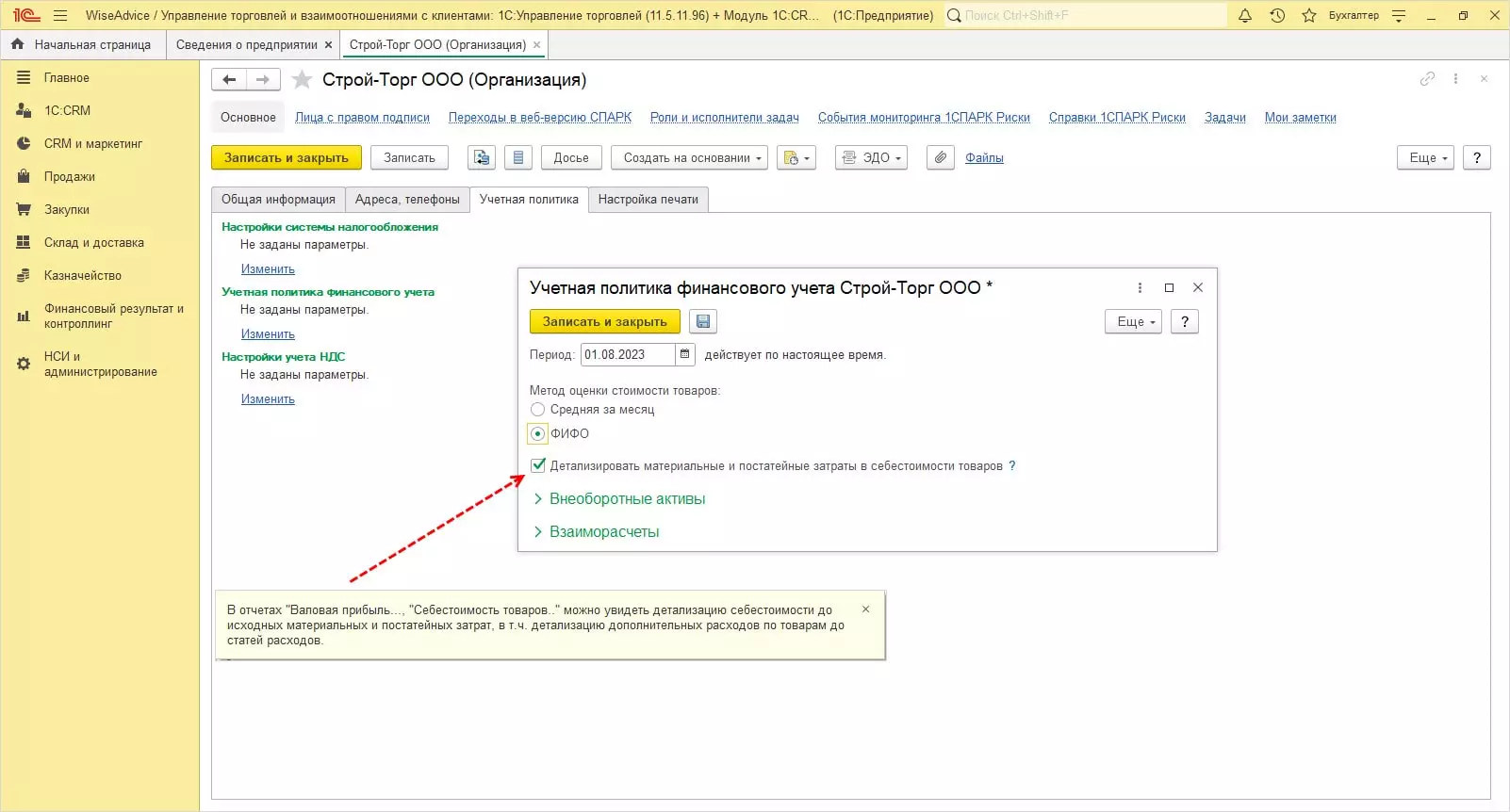Copy link to the organization form

[1427, 79]
